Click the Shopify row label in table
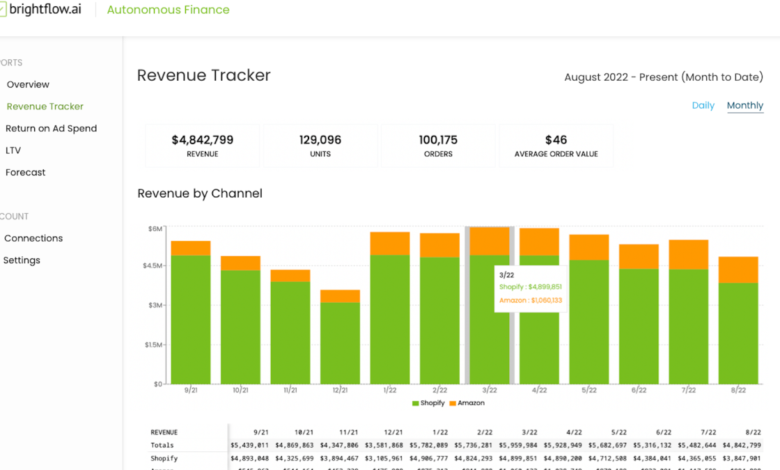Screen dimensions: 780x470 click(164, 459)
